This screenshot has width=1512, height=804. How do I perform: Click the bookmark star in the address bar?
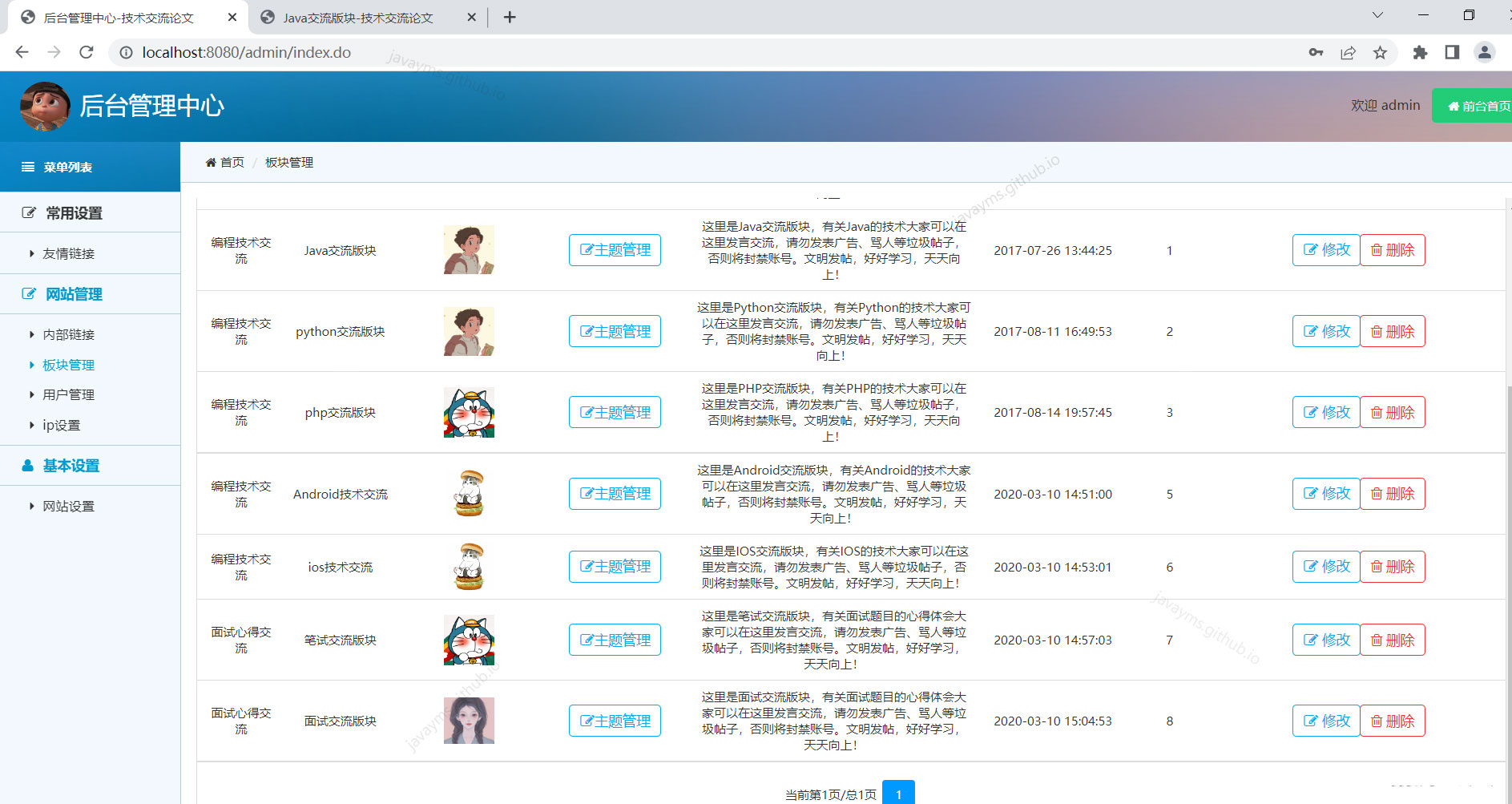tap(1381, 52)
